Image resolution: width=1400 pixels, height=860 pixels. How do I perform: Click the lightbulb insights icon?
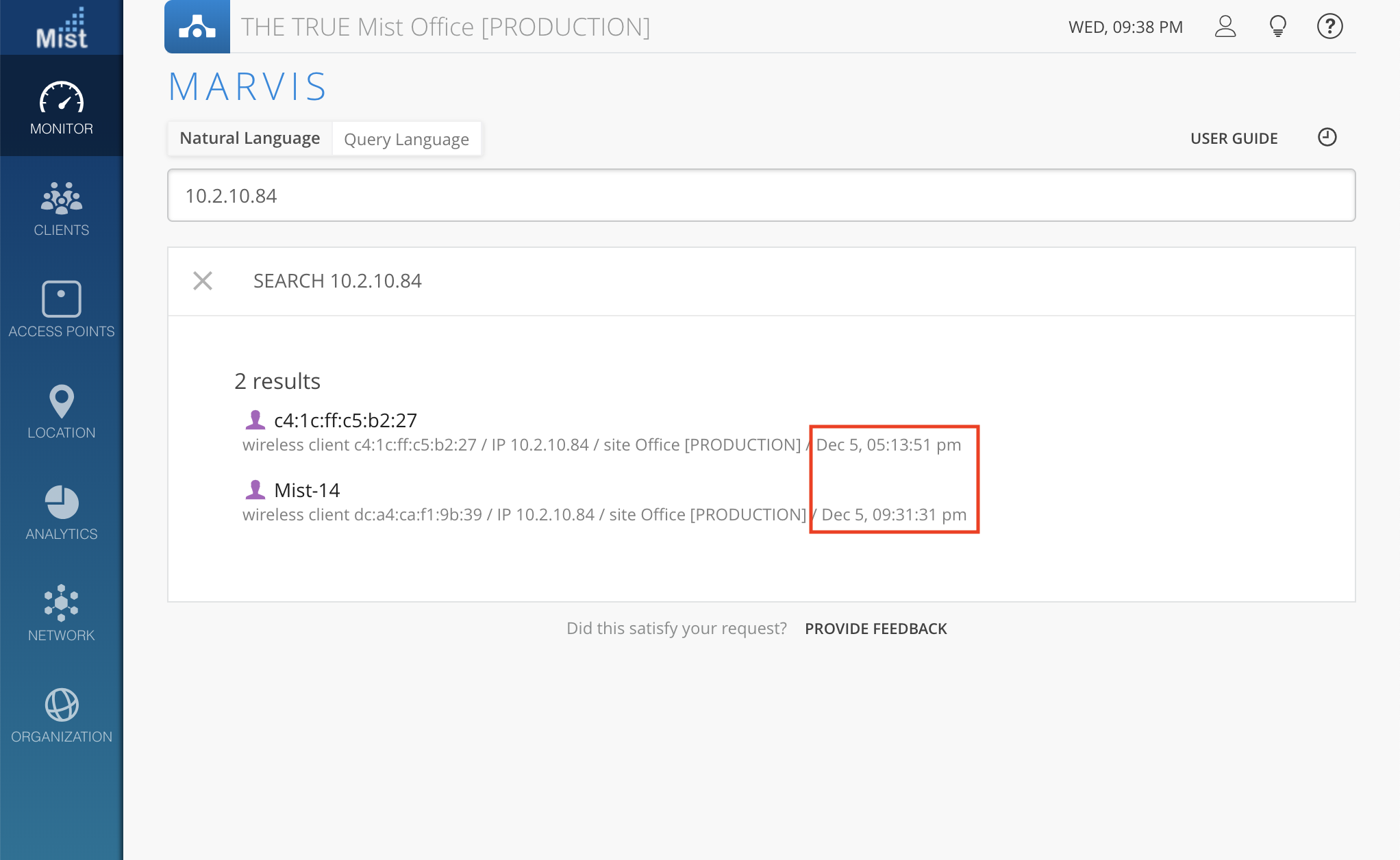pyautogui.click(x=1277, y=27)
